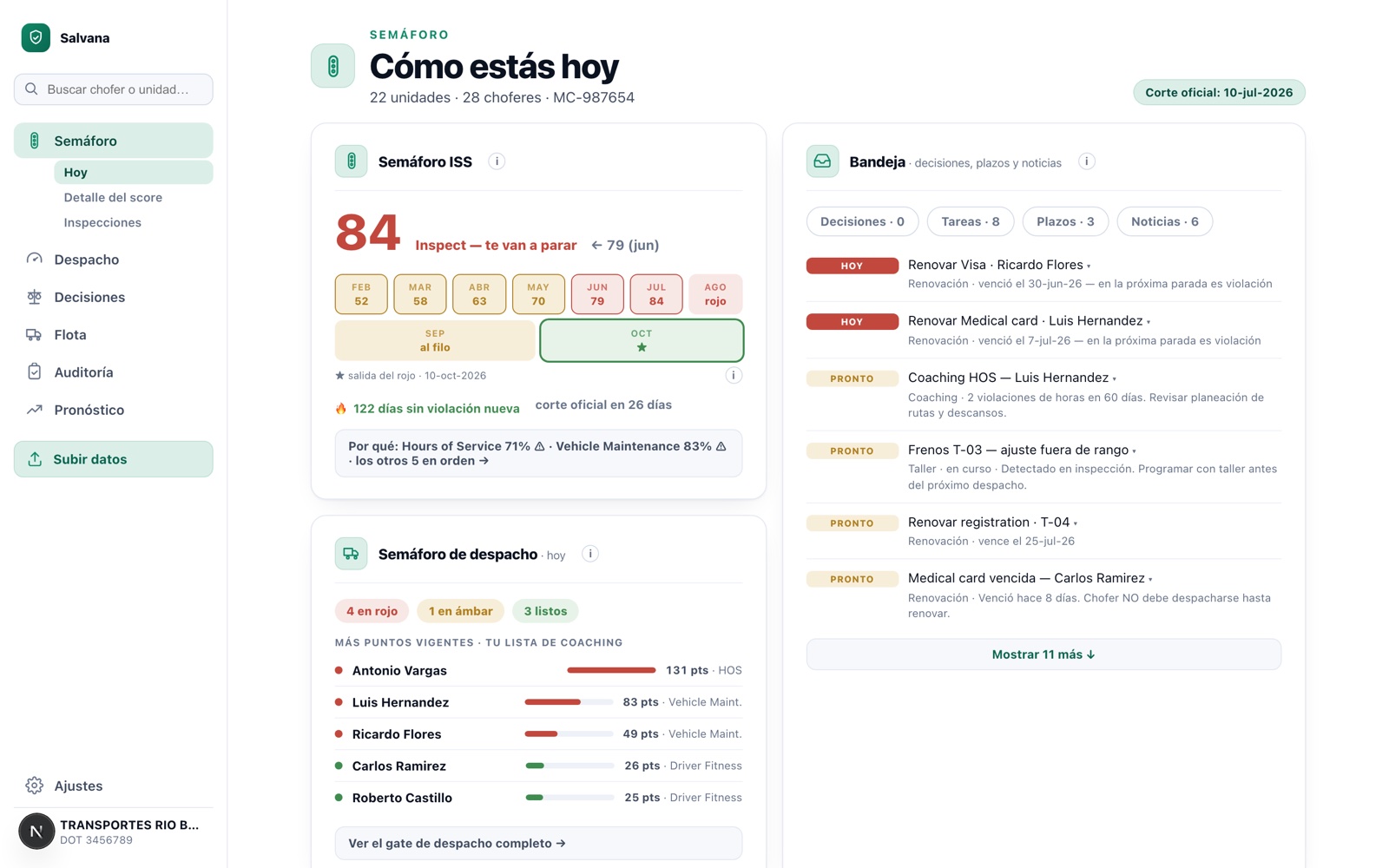This screenshot has height=868, width=1389.
Task: Toggle the Noticias · 6 filter chip
Action: click(x=1164, y=221)
